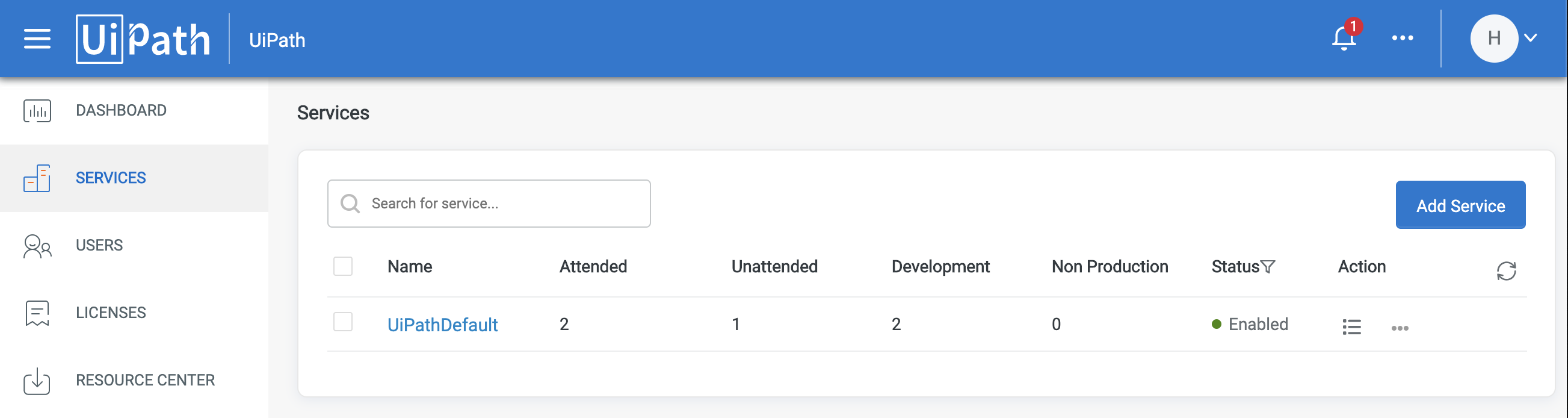Select Services in the sidebar
This screenshot has width=1568, height=418.
tap(134, 178)
